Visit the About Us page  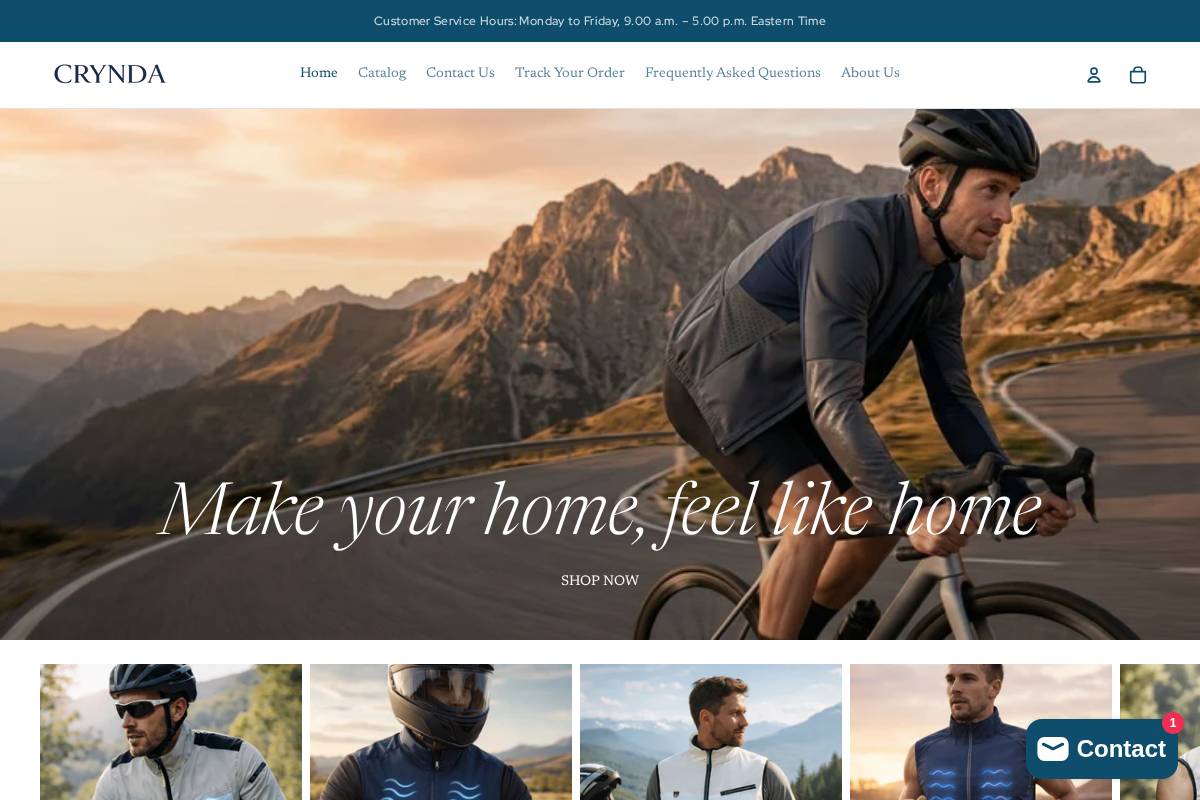pyautogui.click(x=870, y=73)
